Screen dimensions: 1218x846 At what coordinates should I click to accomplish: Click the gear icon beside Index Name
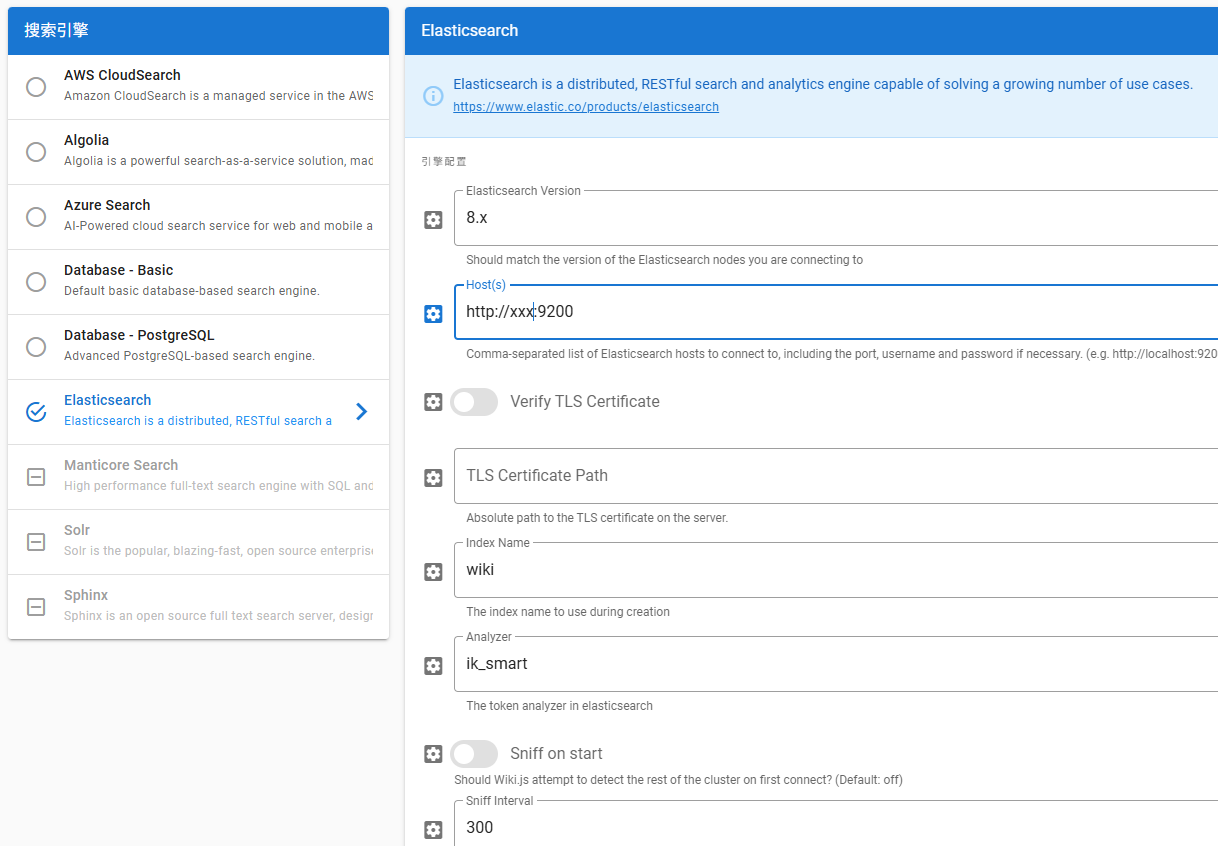433,572
